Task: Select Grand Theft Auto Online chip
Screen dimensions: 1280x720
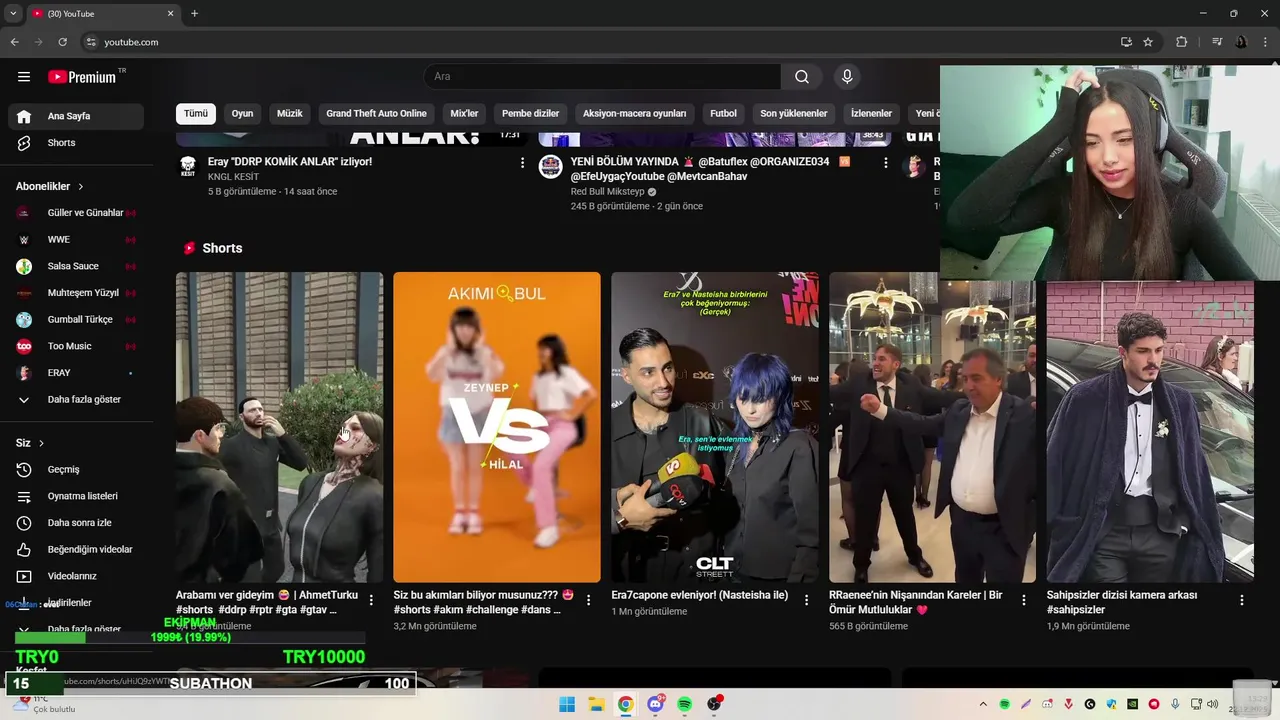Action: point(376,114)
